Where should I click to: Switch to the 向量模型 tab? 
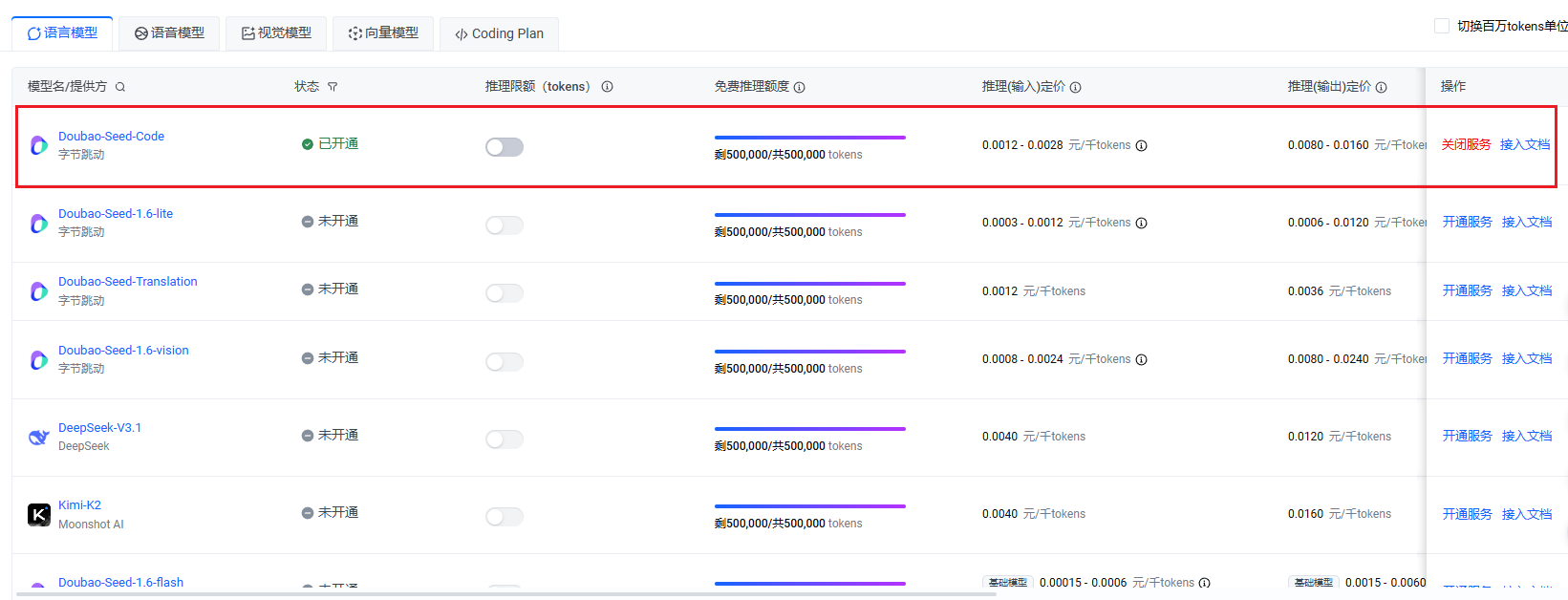[383, 33]
